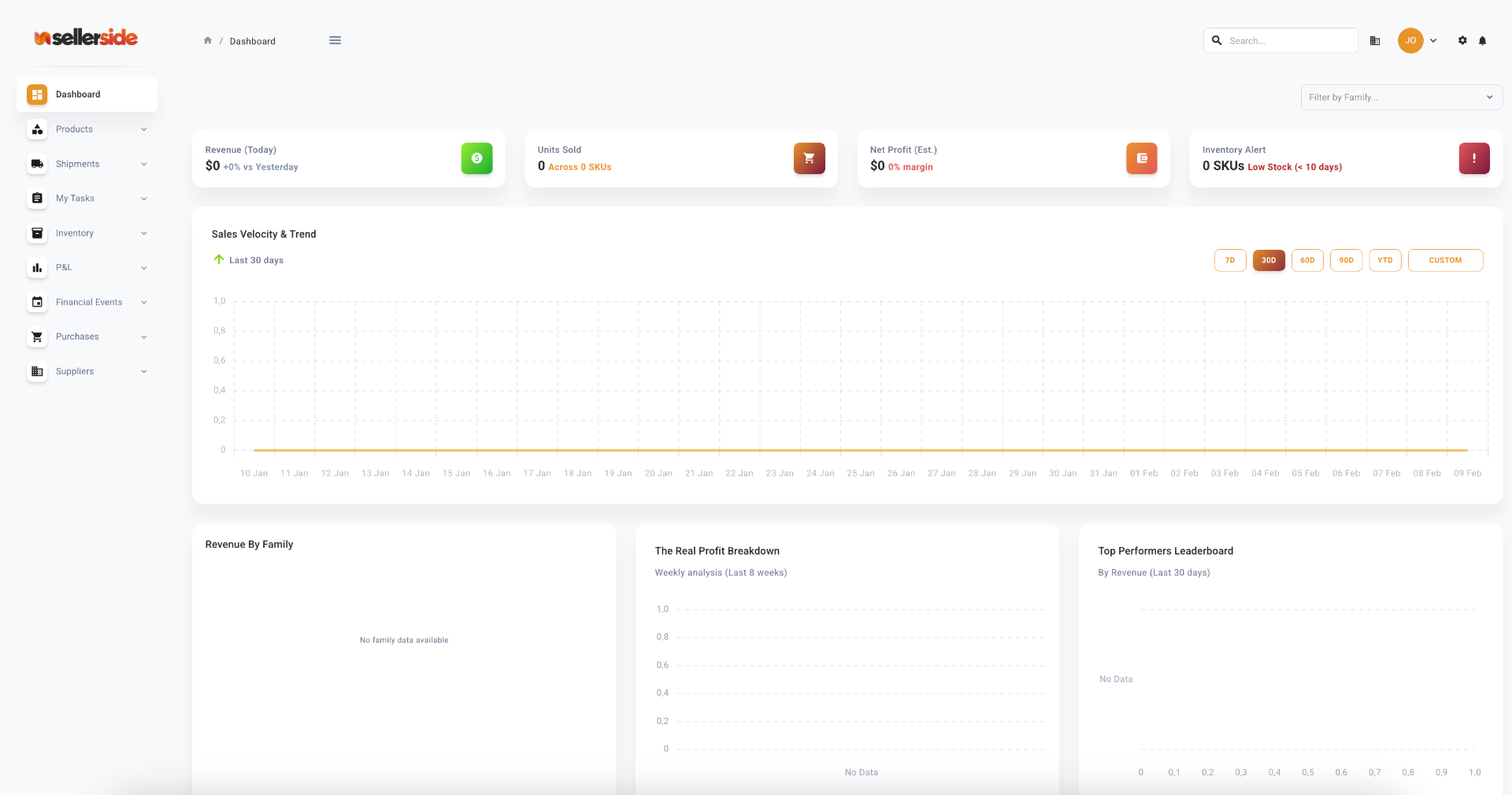Click the My Tasks clipboard icon
This screenshot has width=1512, height=795.
[37, 199]
